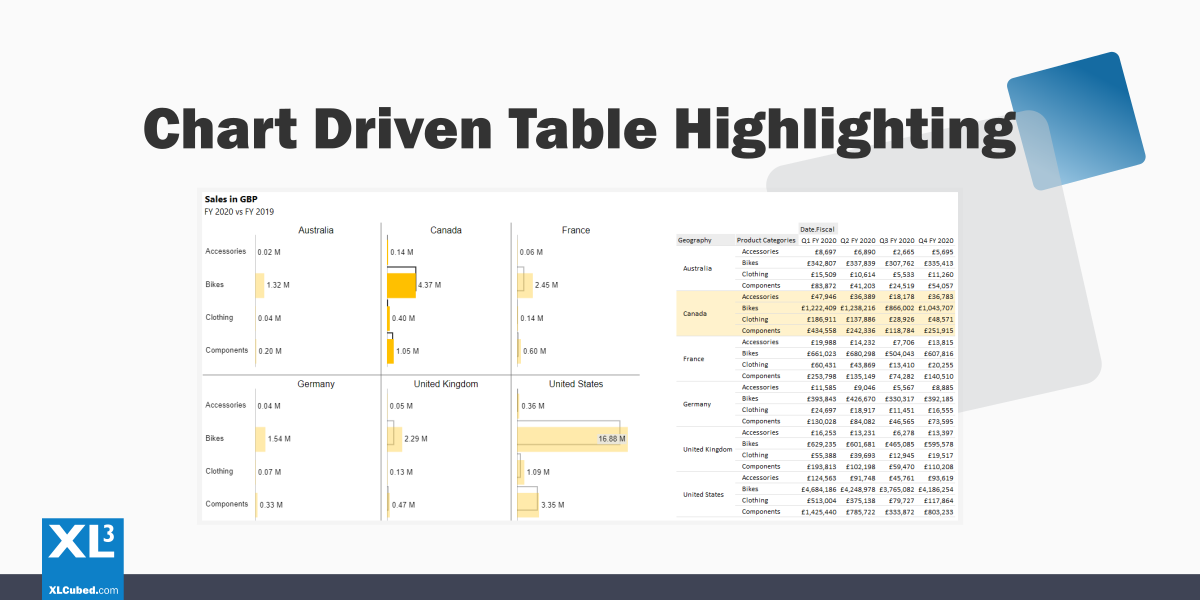Click the Chart Driven Table Highlighting heading

[580, 129]
